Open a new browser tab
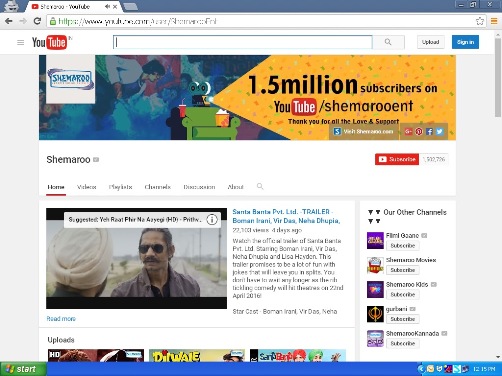The image size is (502, 376). point(130,6)
